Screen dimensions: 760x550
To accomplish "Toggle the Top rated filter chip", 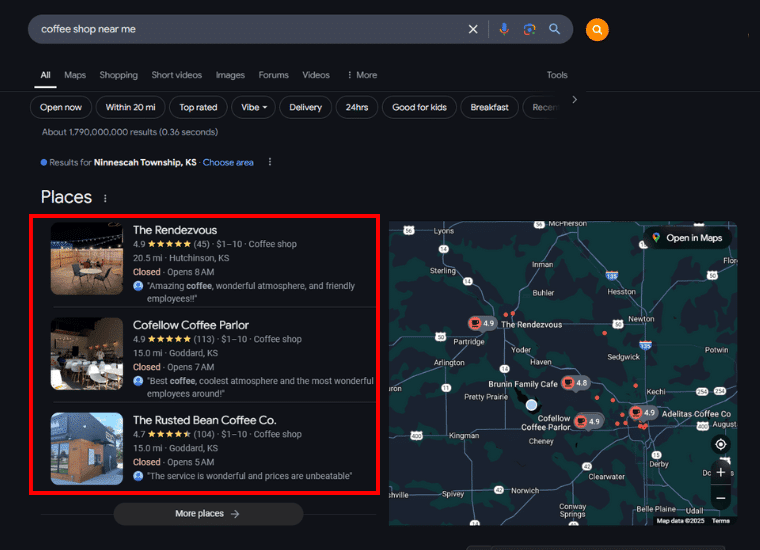I will point(198,107).
